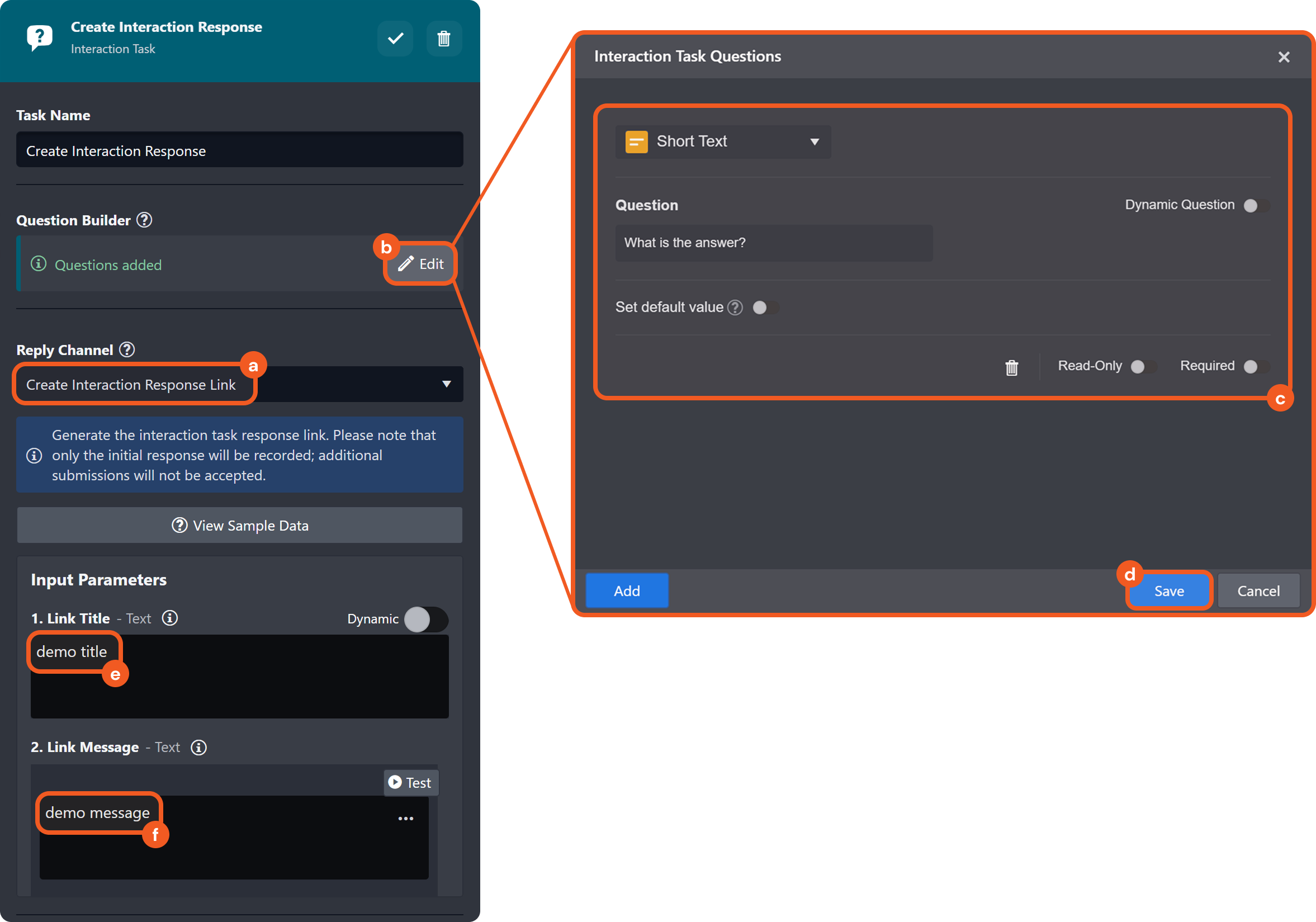Screen dimensions: 1316x922
Task: Click the Set default value help icon
Action: pos(735,308)
